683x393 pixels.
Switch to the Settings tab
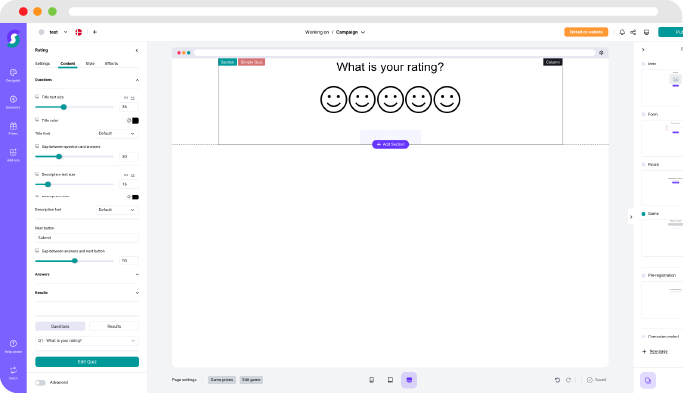tap(43, 64)
